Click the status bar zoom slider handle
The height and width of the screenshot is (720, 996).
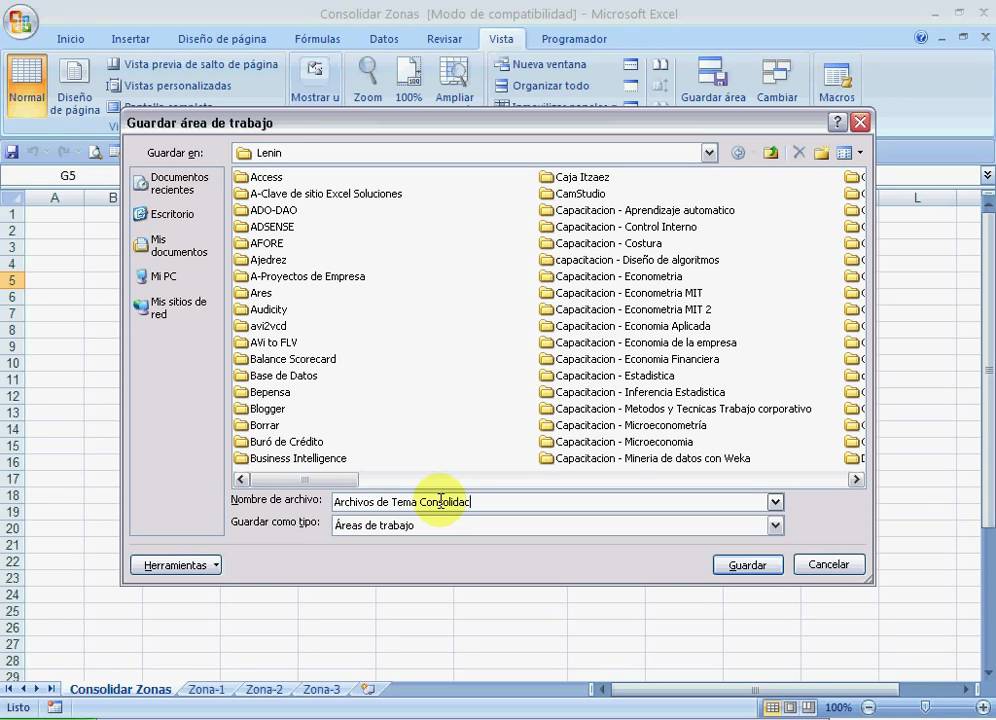click(925, 707)
